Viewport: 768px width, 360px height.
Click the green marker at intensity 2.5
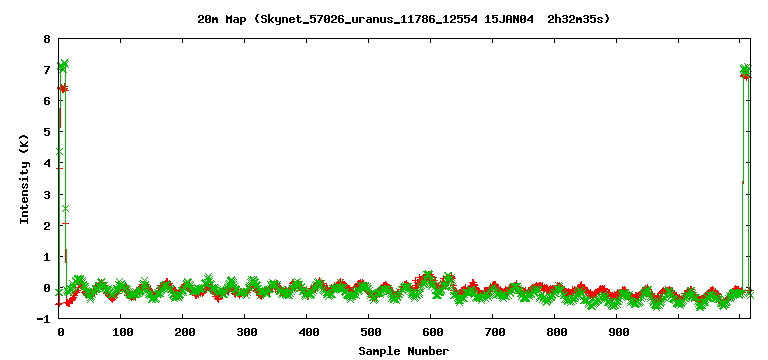click(66, 209)
